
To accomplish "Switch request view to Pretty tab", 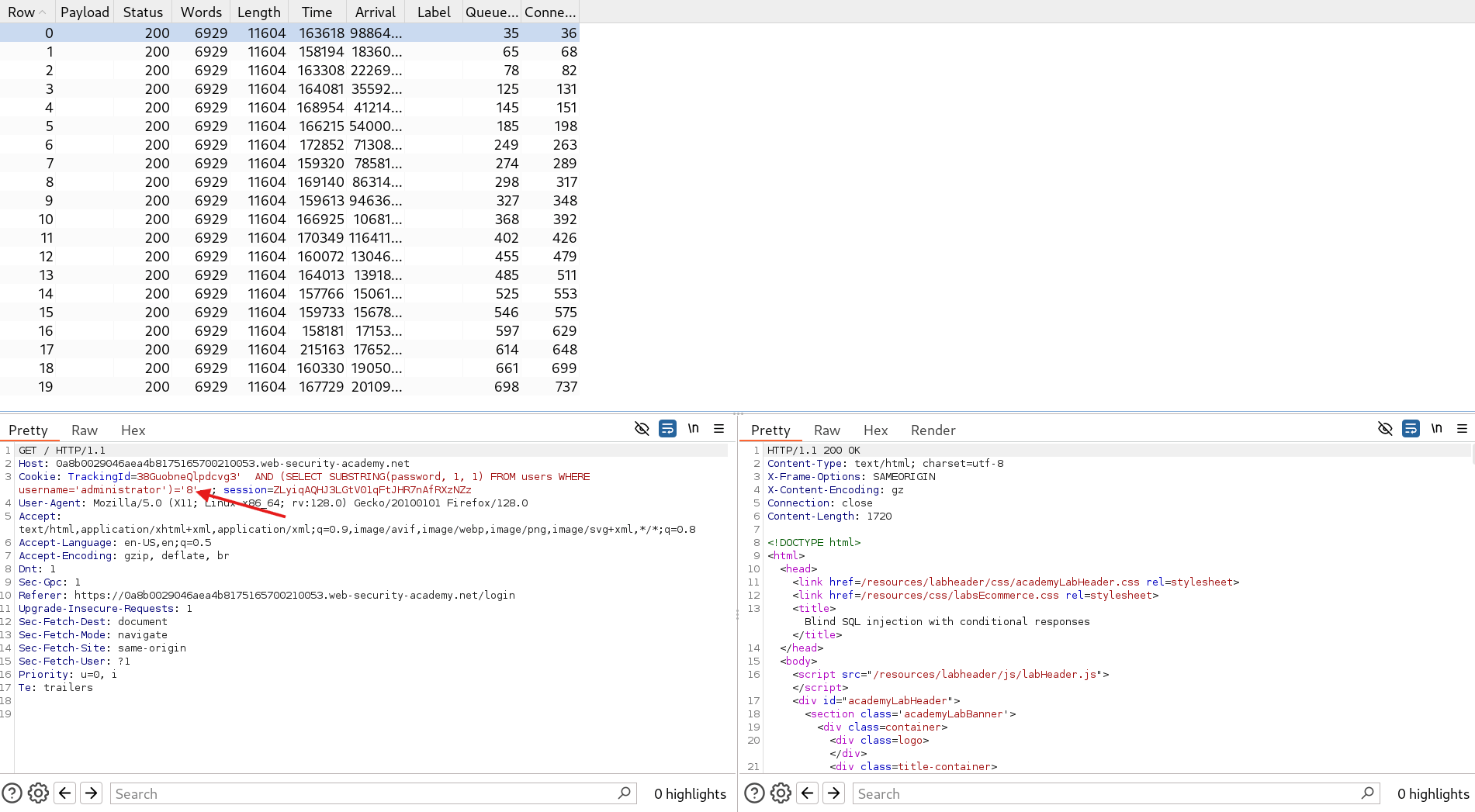I will point(29,430).
